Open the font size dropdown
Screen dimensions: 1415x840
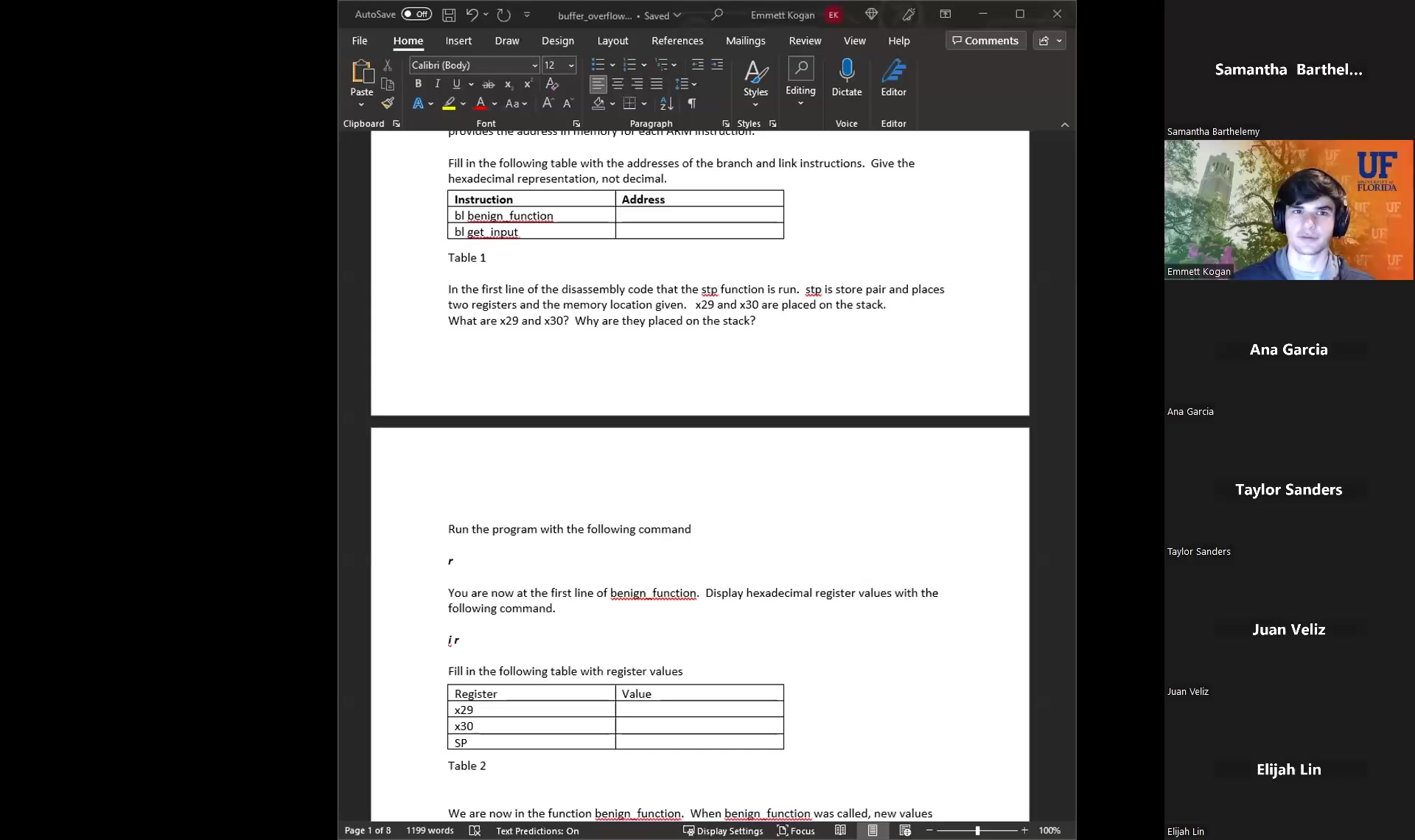(570, 66)
